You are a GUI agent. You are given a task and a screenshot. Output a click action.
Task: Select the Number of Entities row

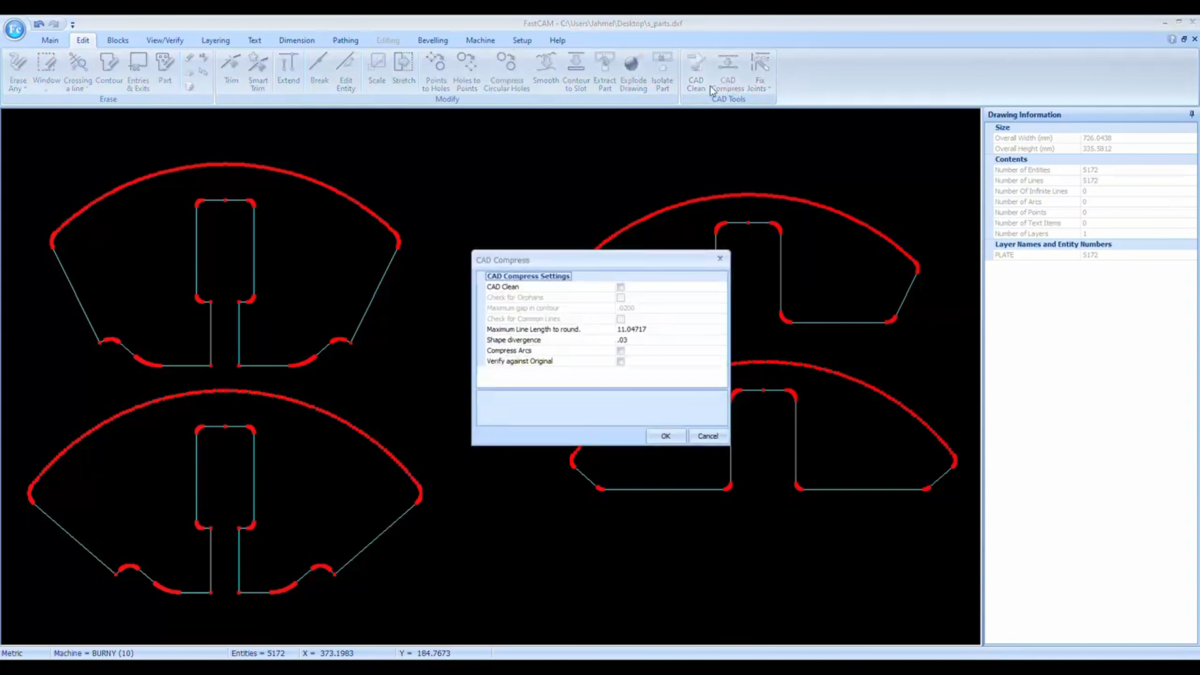pos(1091,170)
